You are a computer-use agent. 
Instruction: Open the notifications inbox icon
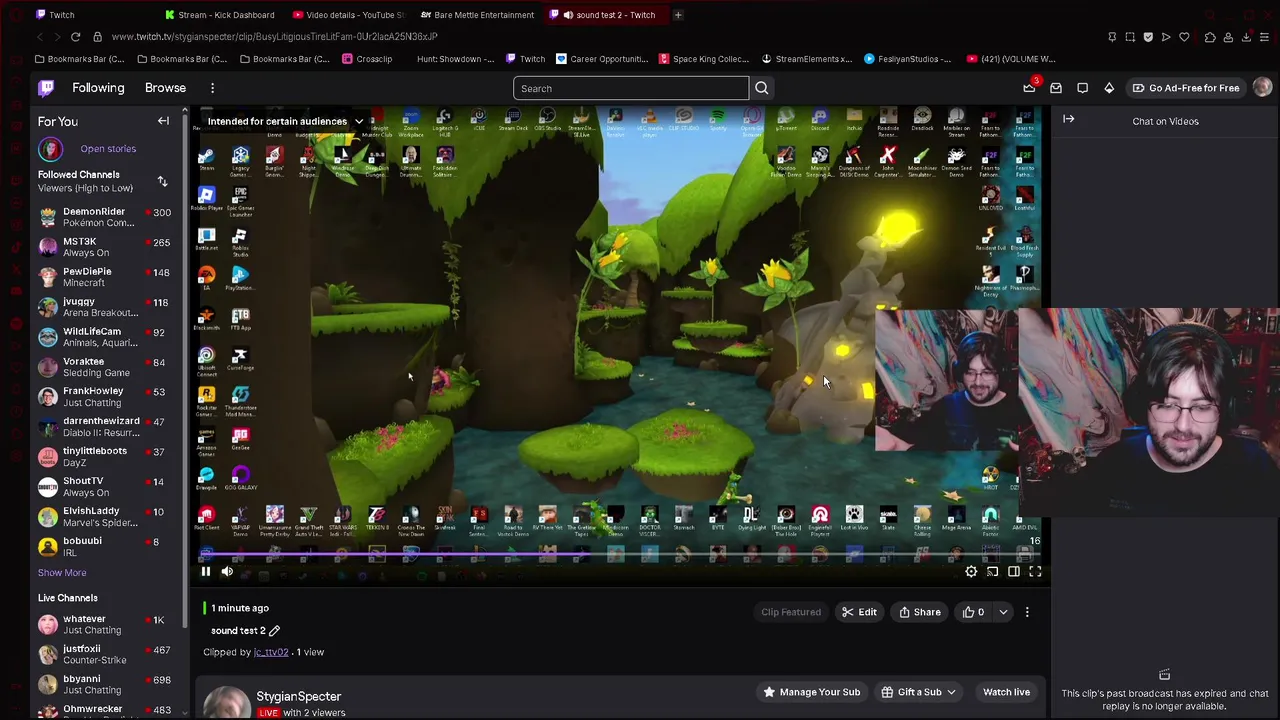[x=1056, y=88]
